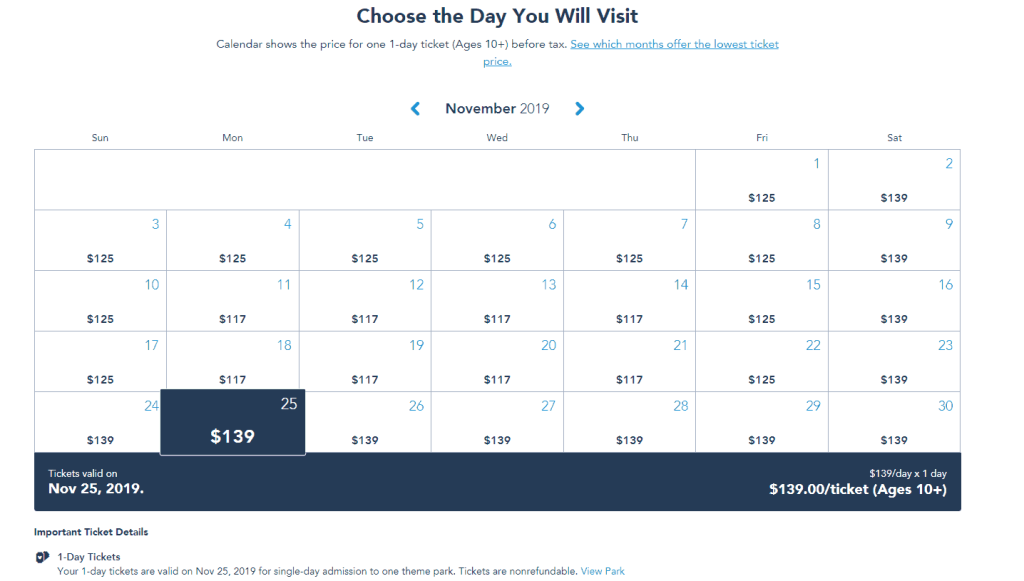
Task: Select Thursday November 14
Action: coord(630,301)
